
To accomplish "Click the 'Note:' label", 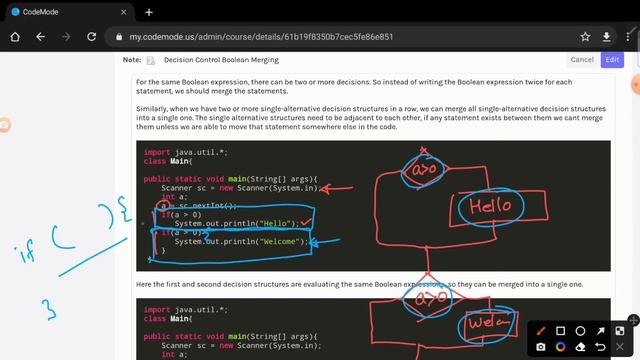I will click(x=132, y=60).
